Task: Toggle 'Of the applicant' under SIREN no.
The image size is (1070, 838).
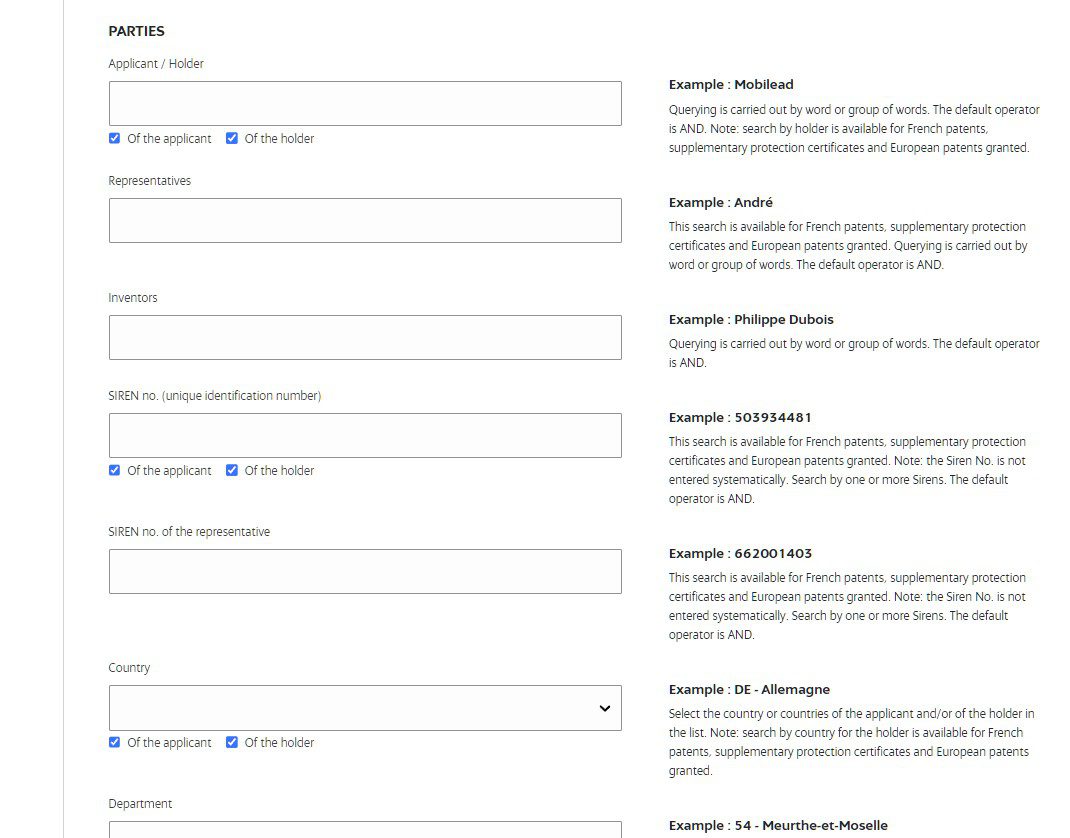Action: click(x=115, y=470)
